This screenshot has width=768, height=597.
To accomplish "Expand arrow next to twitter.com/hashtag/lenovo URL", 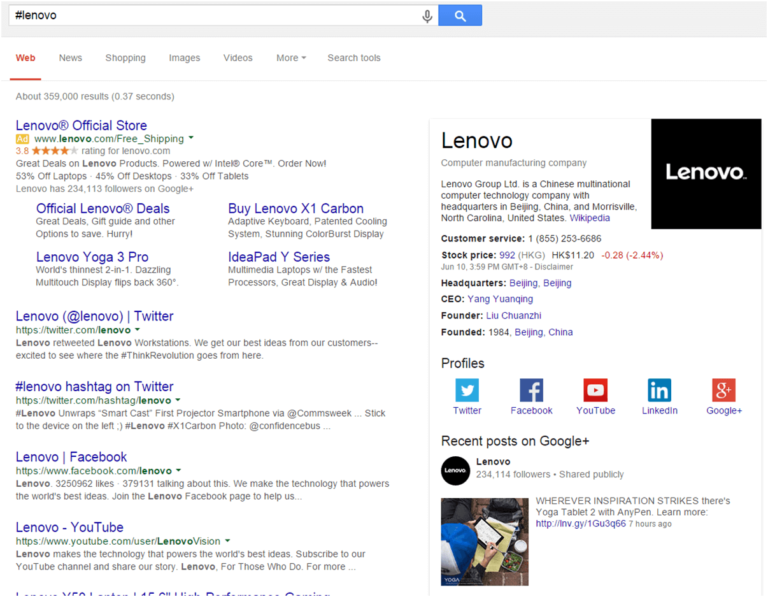I will [178, 400].
